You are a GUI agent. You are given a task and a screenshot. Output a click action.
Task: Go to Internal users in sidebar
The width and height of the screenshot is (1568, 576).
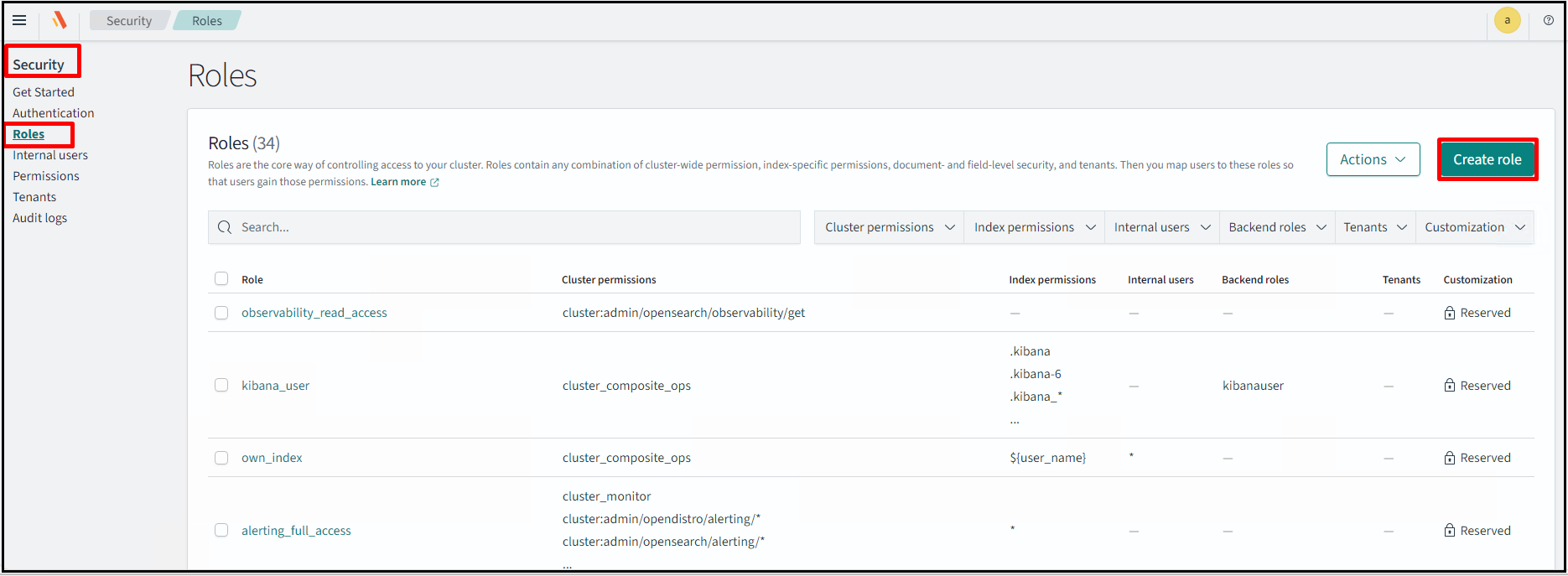coord(50,155)
